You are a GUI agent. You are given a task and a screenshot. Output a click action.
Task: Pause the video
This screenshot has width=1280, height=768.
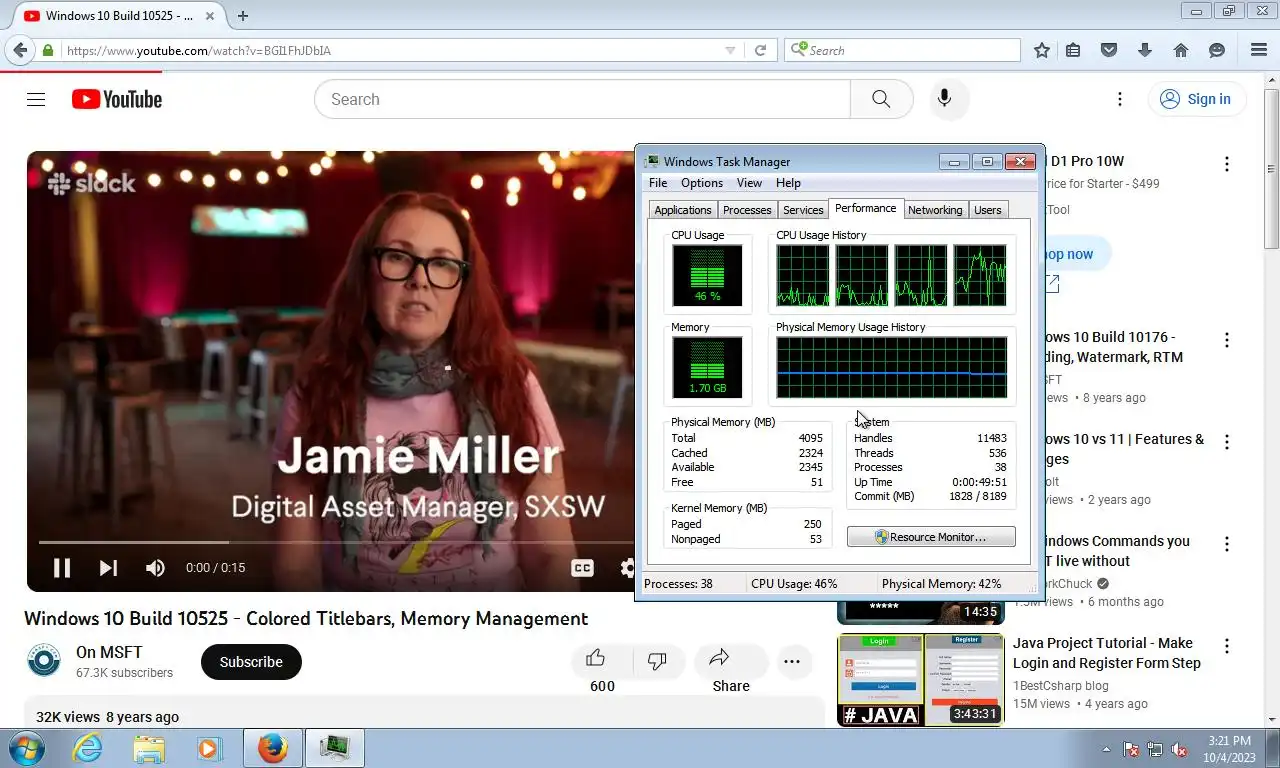62,568
